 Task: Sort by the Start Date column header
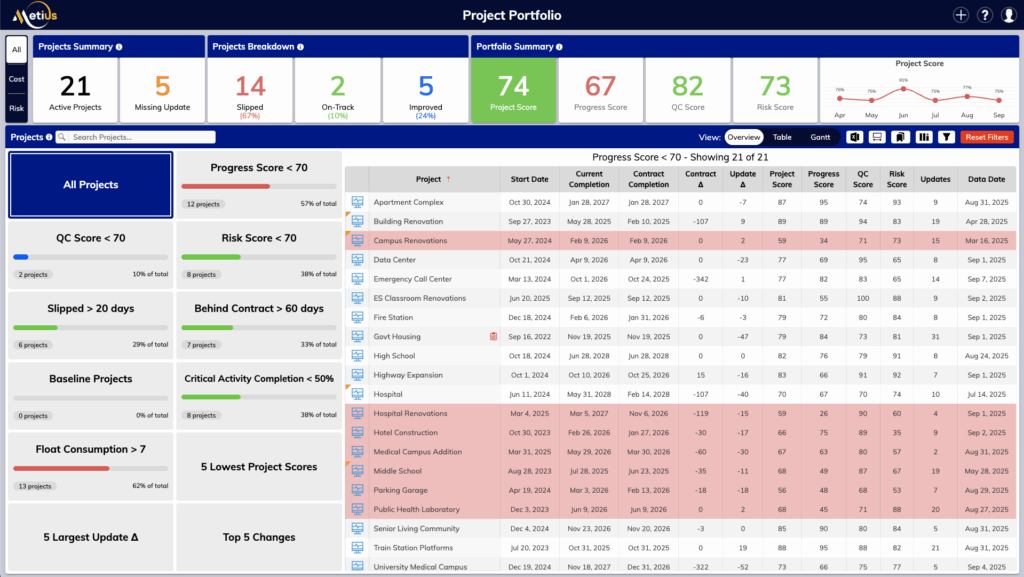pyautogui.click(x=529, y=179)
